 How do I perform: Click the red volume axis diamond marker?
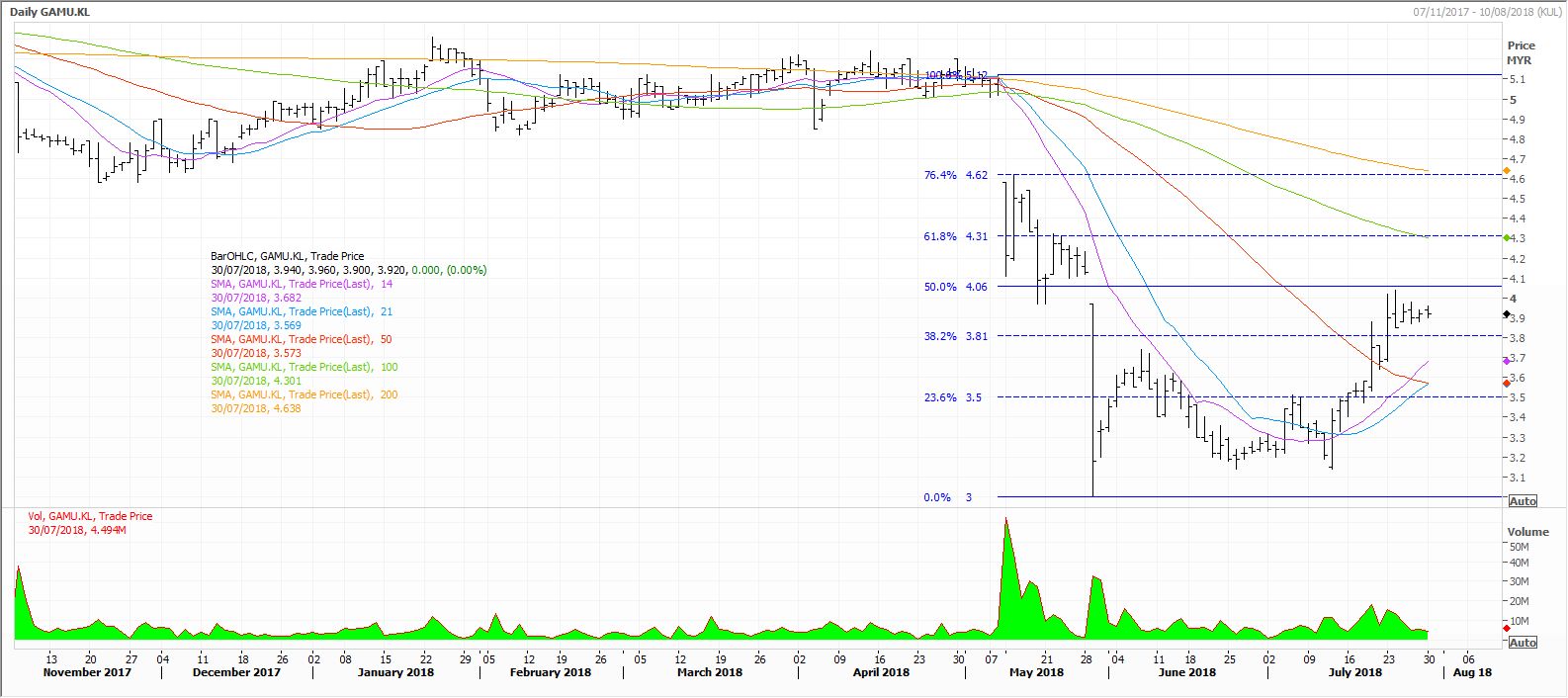(x=1506, y=627)
